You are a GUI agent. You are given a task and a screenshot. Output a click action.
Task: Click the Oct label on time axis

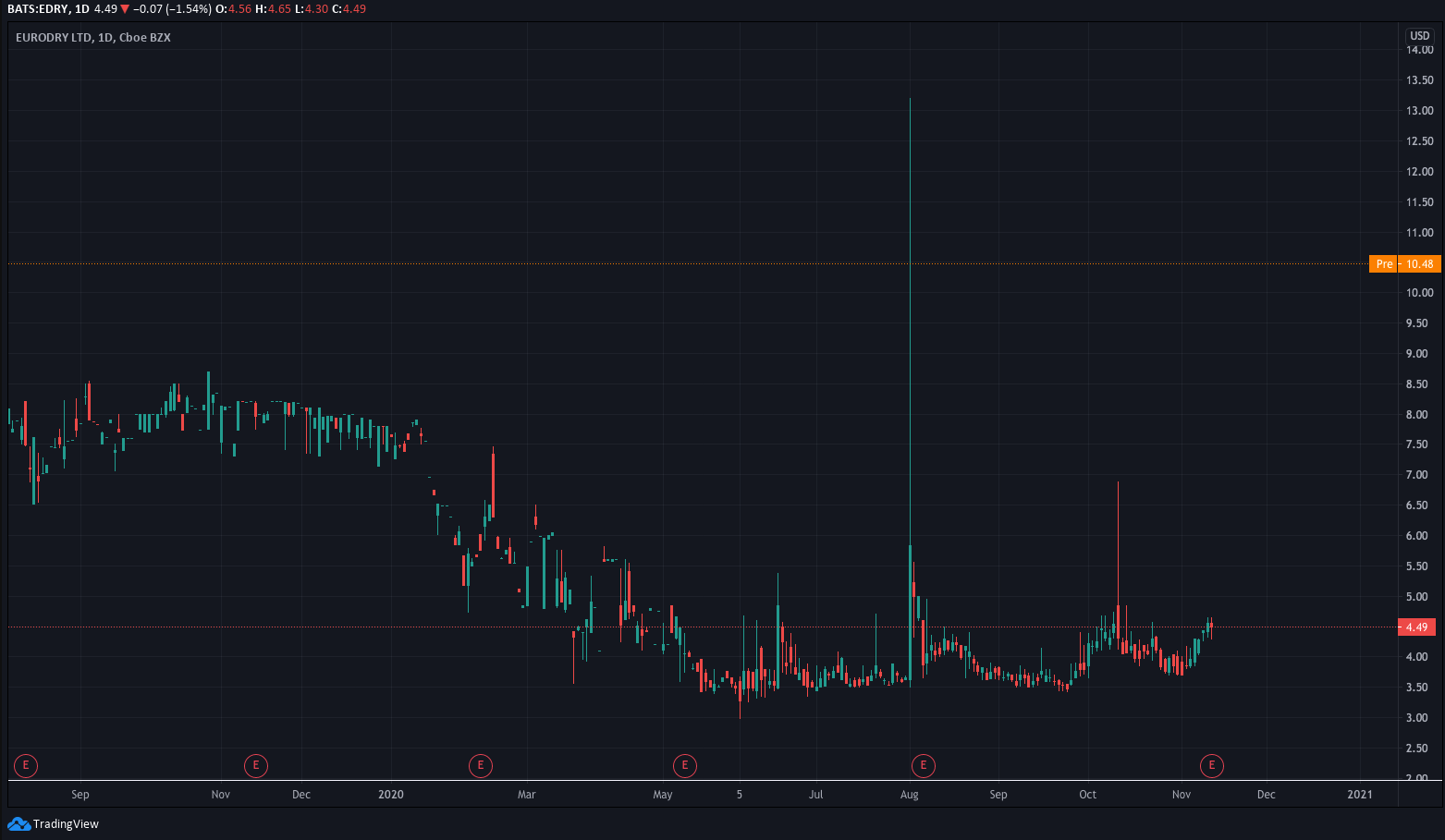[1088, 795]
